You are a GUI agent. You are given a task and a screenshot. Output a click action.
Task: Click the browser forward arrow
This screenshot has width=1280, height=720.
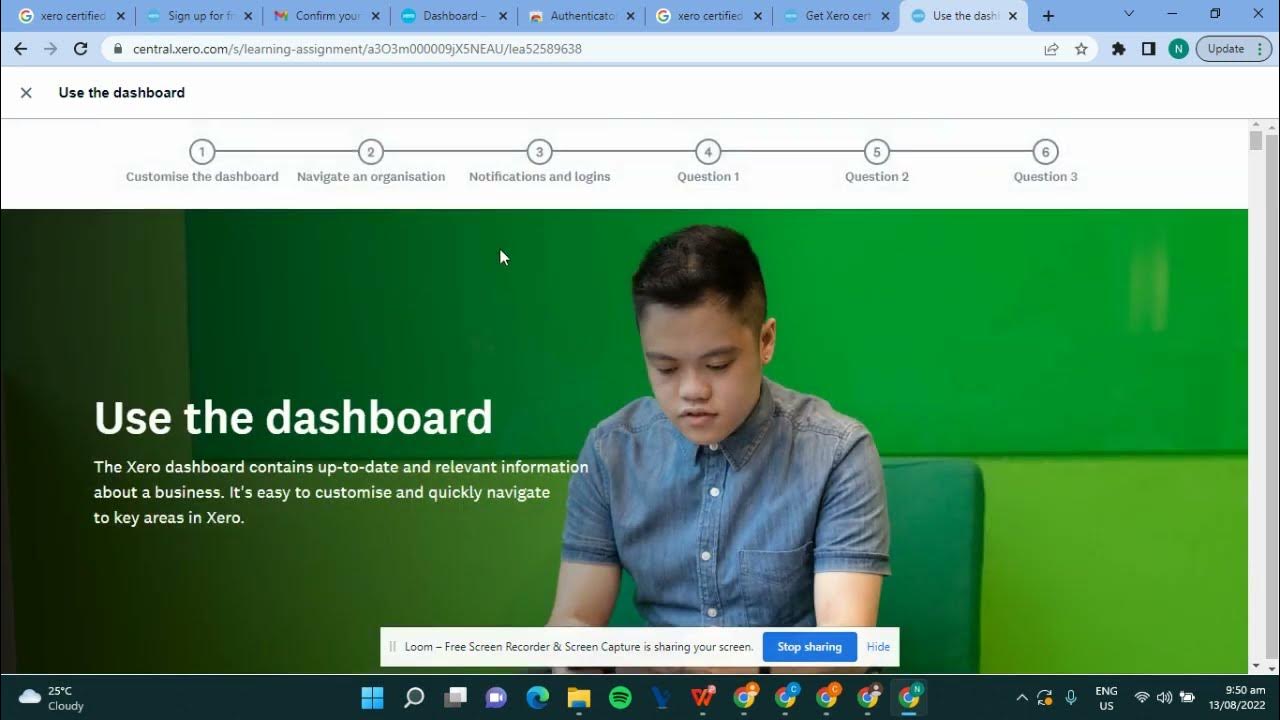coord(50,48)
